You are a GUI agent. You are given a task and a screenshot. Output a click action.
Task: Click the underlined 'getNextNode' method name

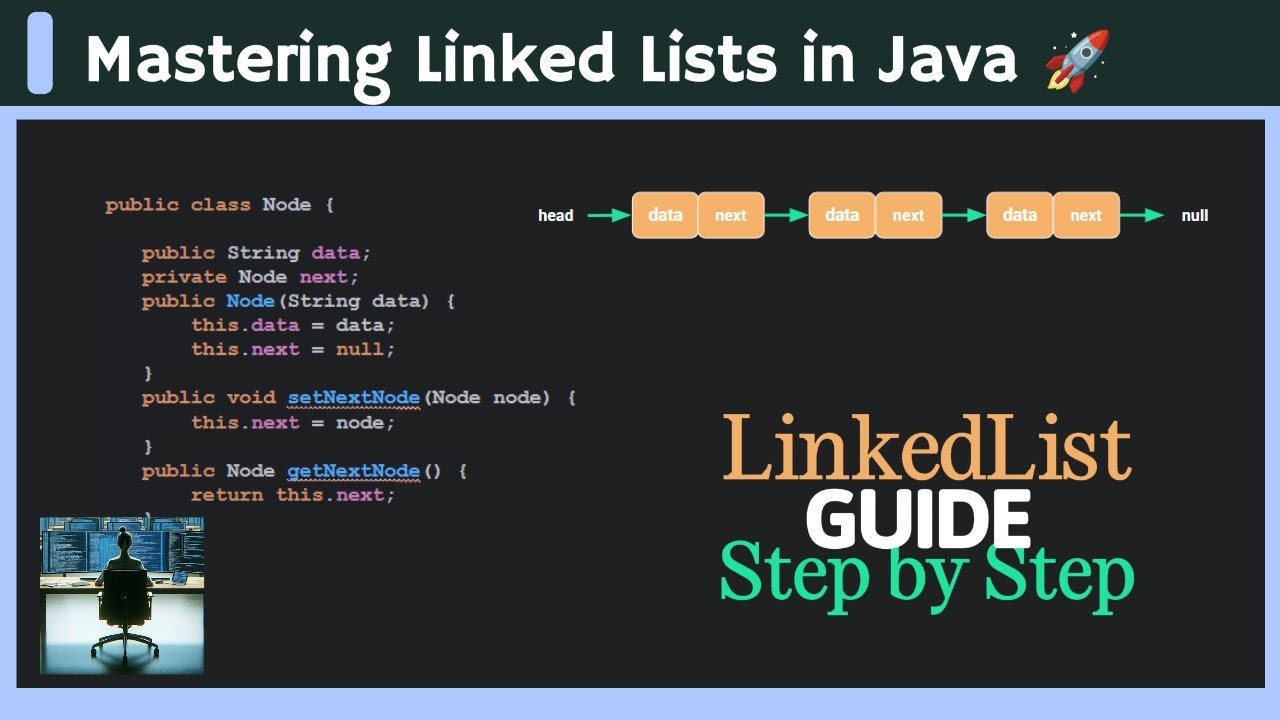[354, 471]
